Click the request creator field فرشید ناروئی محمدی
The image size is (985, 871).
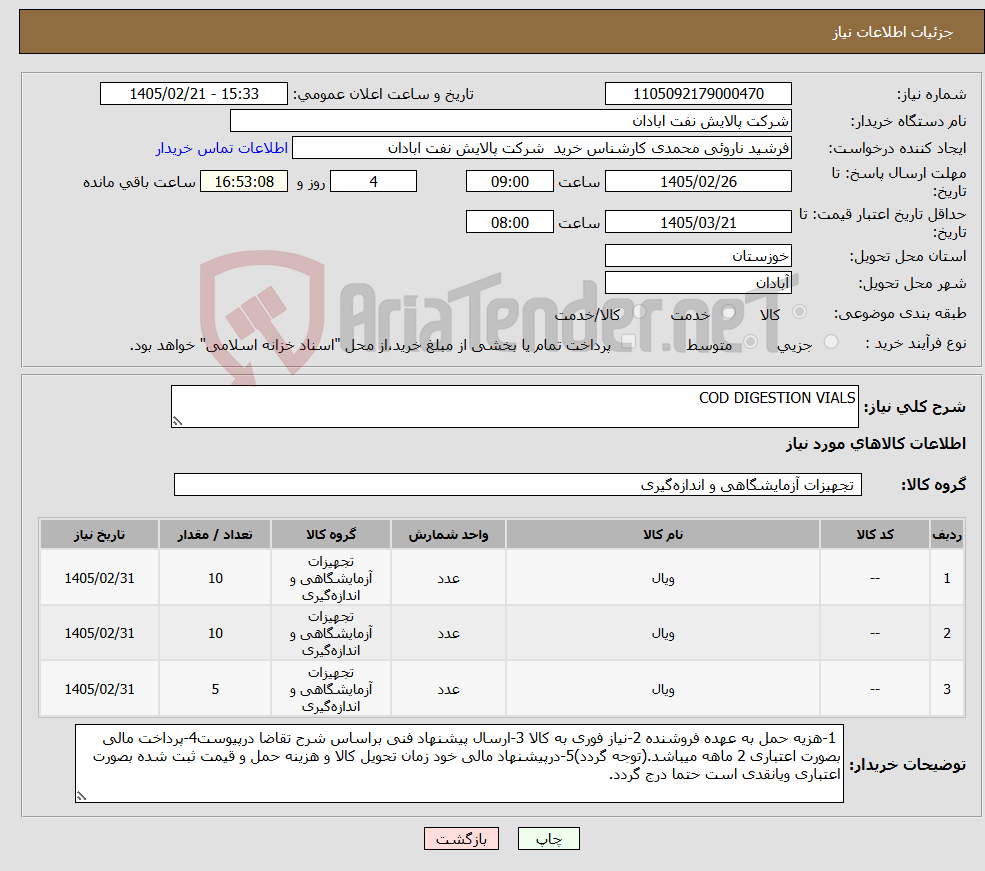(541, 148)
